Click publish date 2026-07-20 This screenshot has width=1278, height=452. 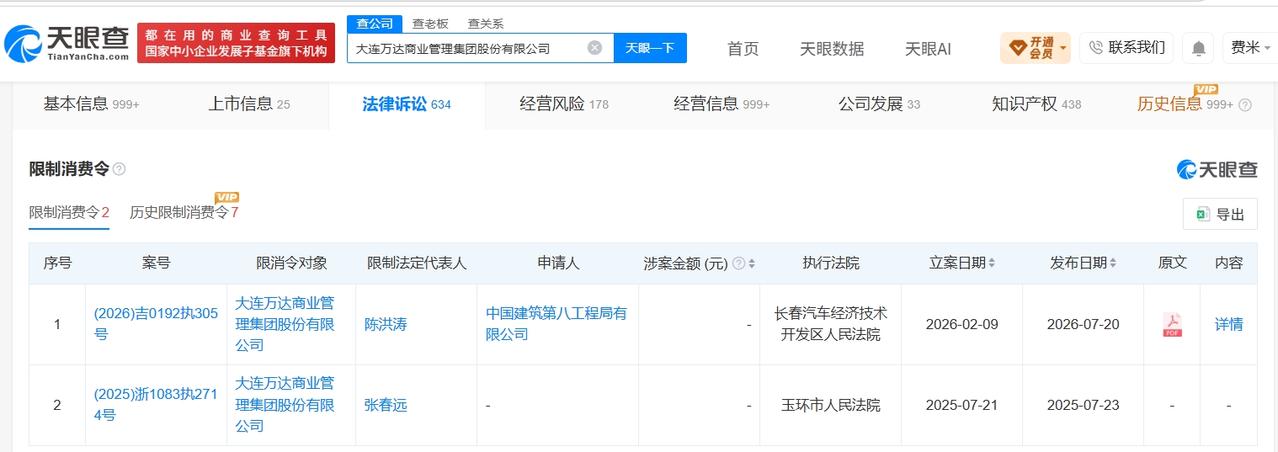point(1083,324)
